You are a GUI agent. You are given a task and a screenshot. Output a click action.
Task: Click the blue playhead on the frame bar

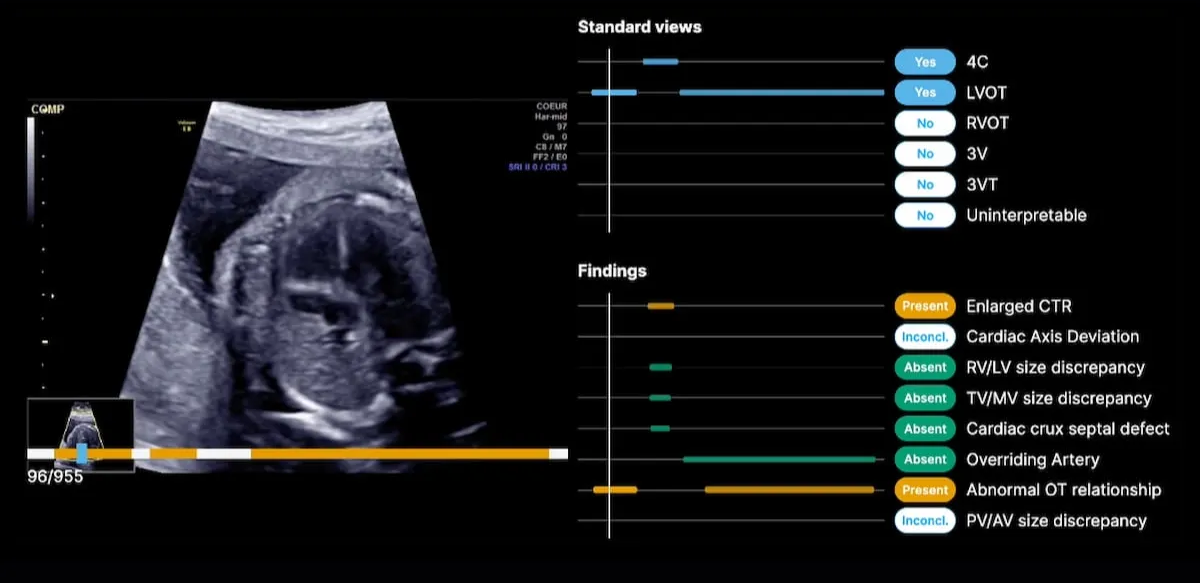coord(82,454)
